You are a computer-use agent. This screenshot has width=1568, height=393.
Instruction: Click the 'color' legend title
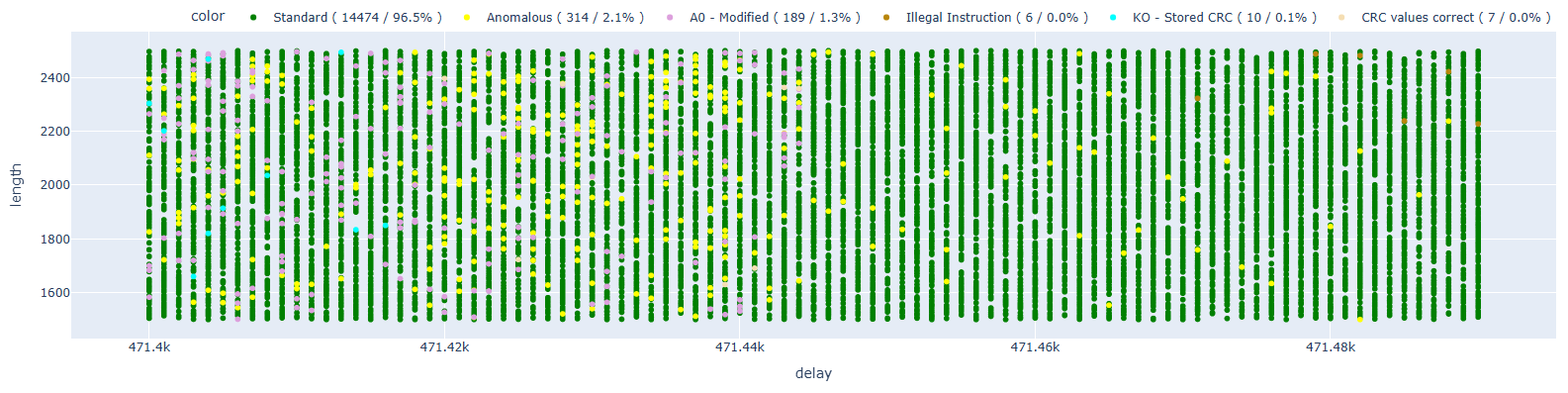click(208, 16)
